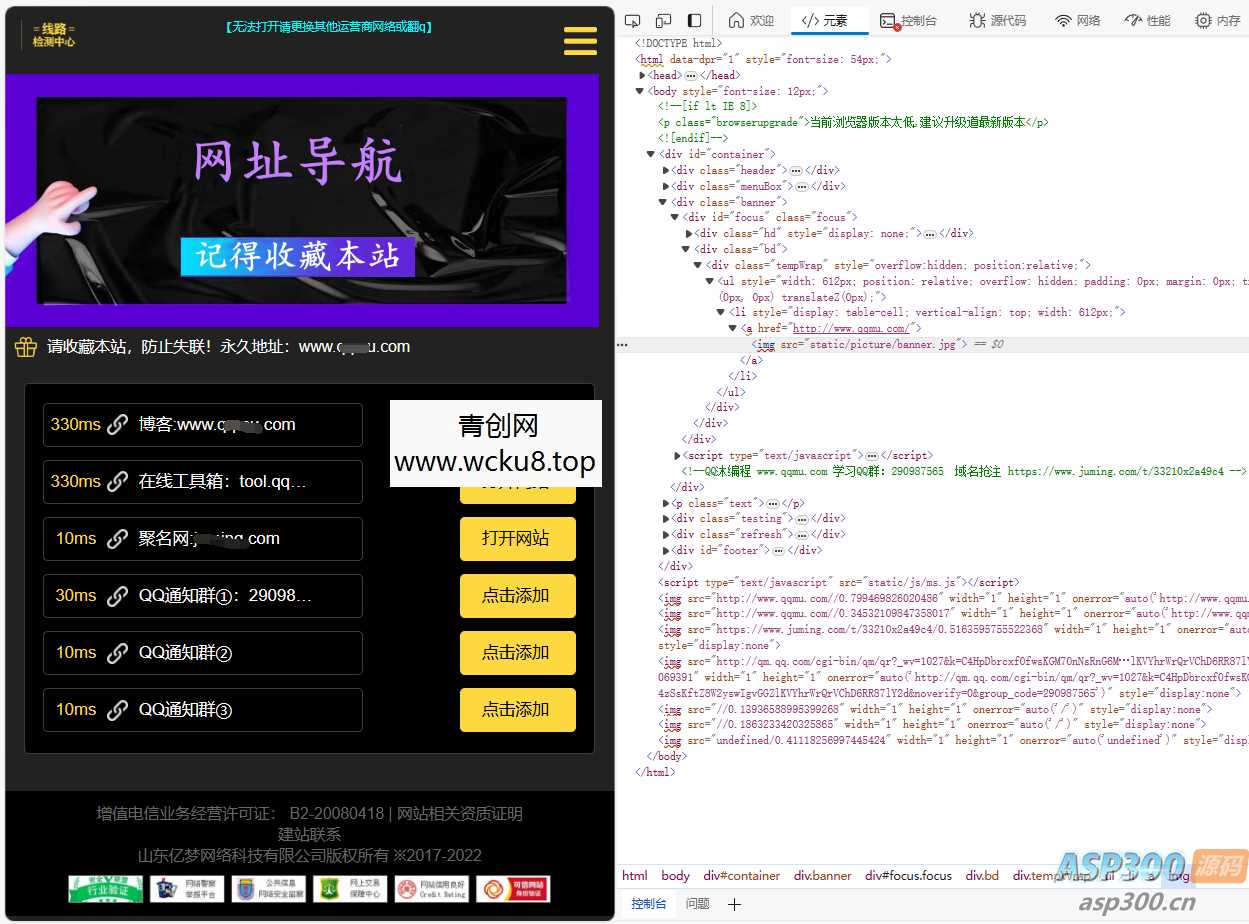This screenshot has width=1249, height=924.
Task: Click the DevTools dock panel icon
Action: (x=693, y=19)
